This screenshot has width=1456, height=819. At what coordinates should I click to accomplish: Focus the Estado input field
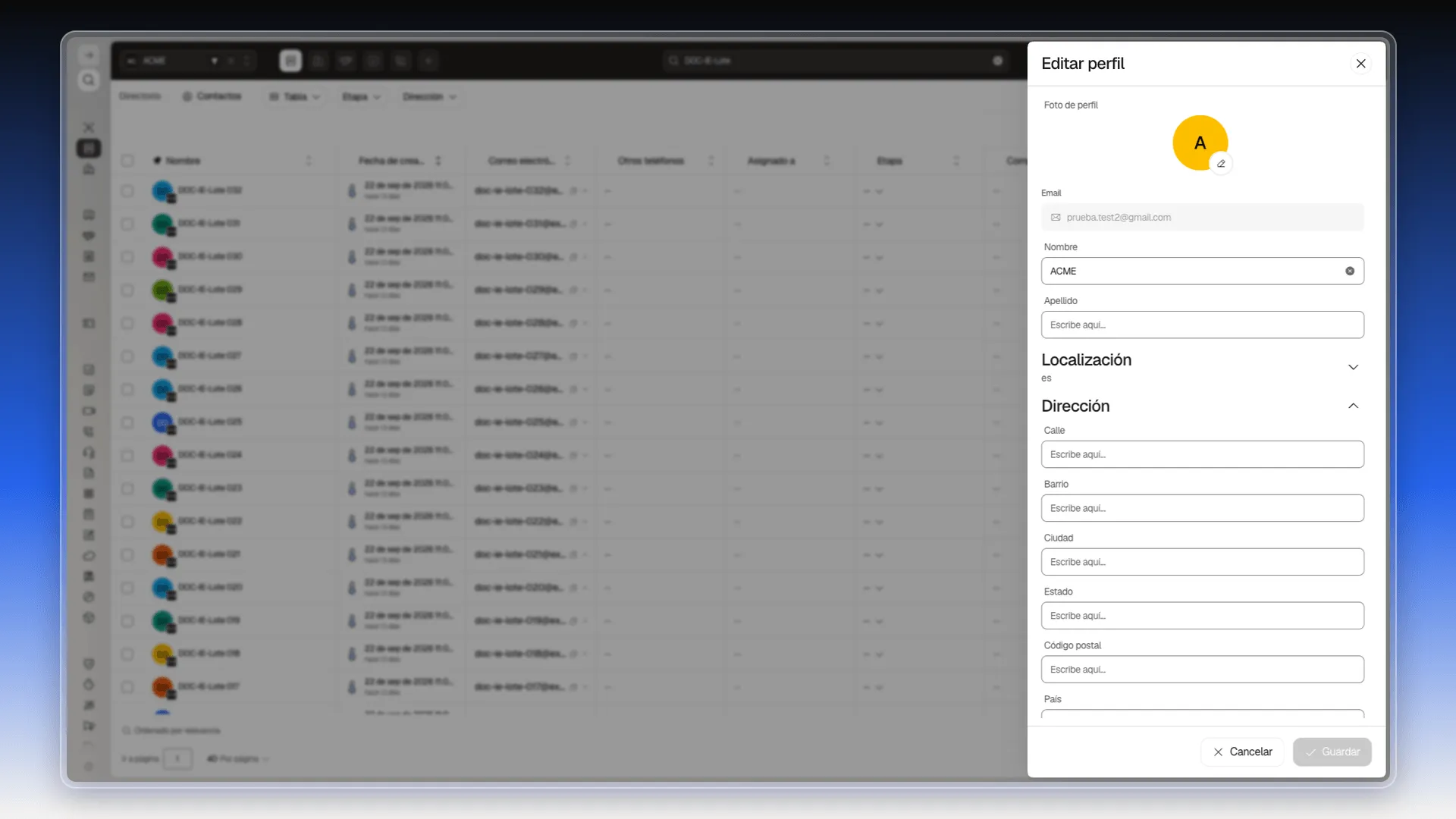click(x=1202, y=616)
